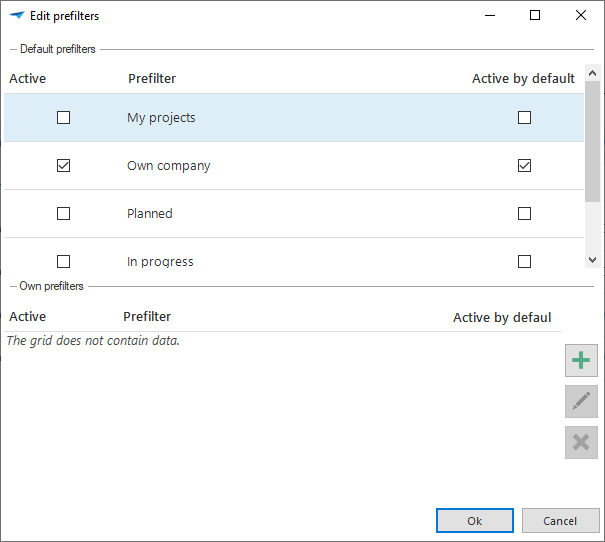605x542 pixels.
Task: Enable Active by default for Planned
Action: [x=524, y=214]
